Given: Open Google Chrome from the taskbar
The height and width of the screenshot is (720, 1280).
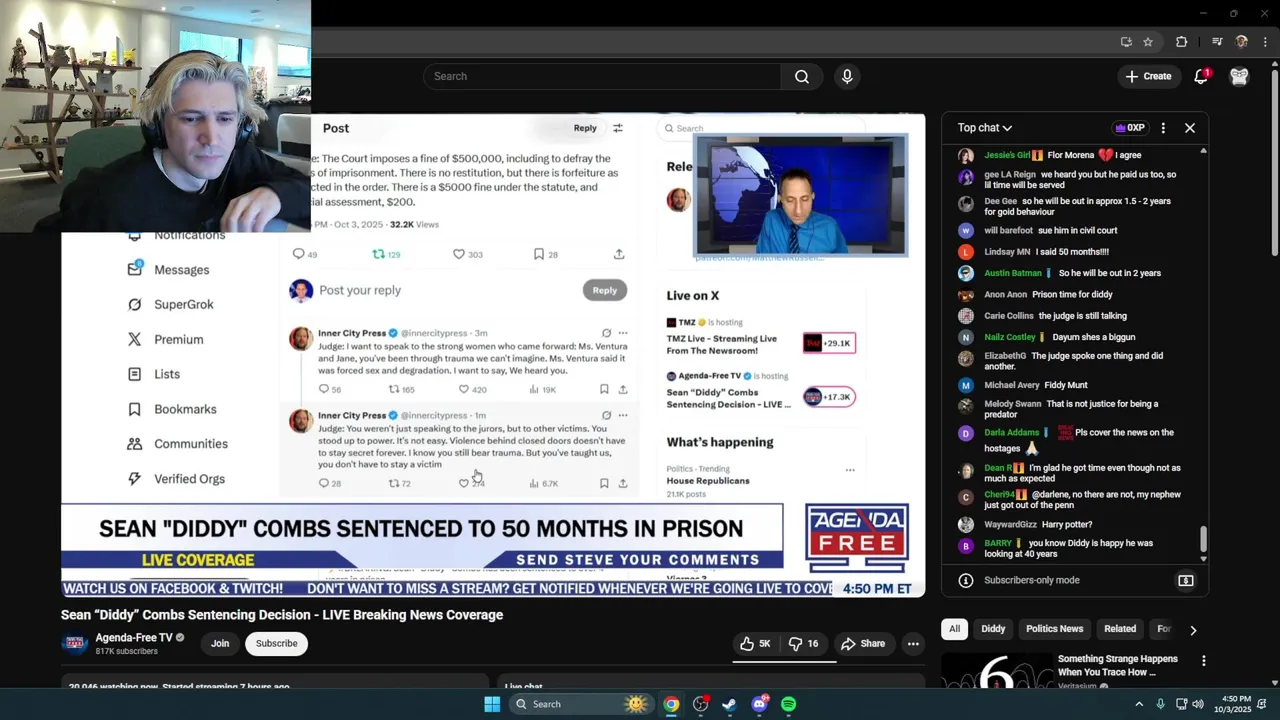Looking at the screenshot, I should tap(671, 704).
